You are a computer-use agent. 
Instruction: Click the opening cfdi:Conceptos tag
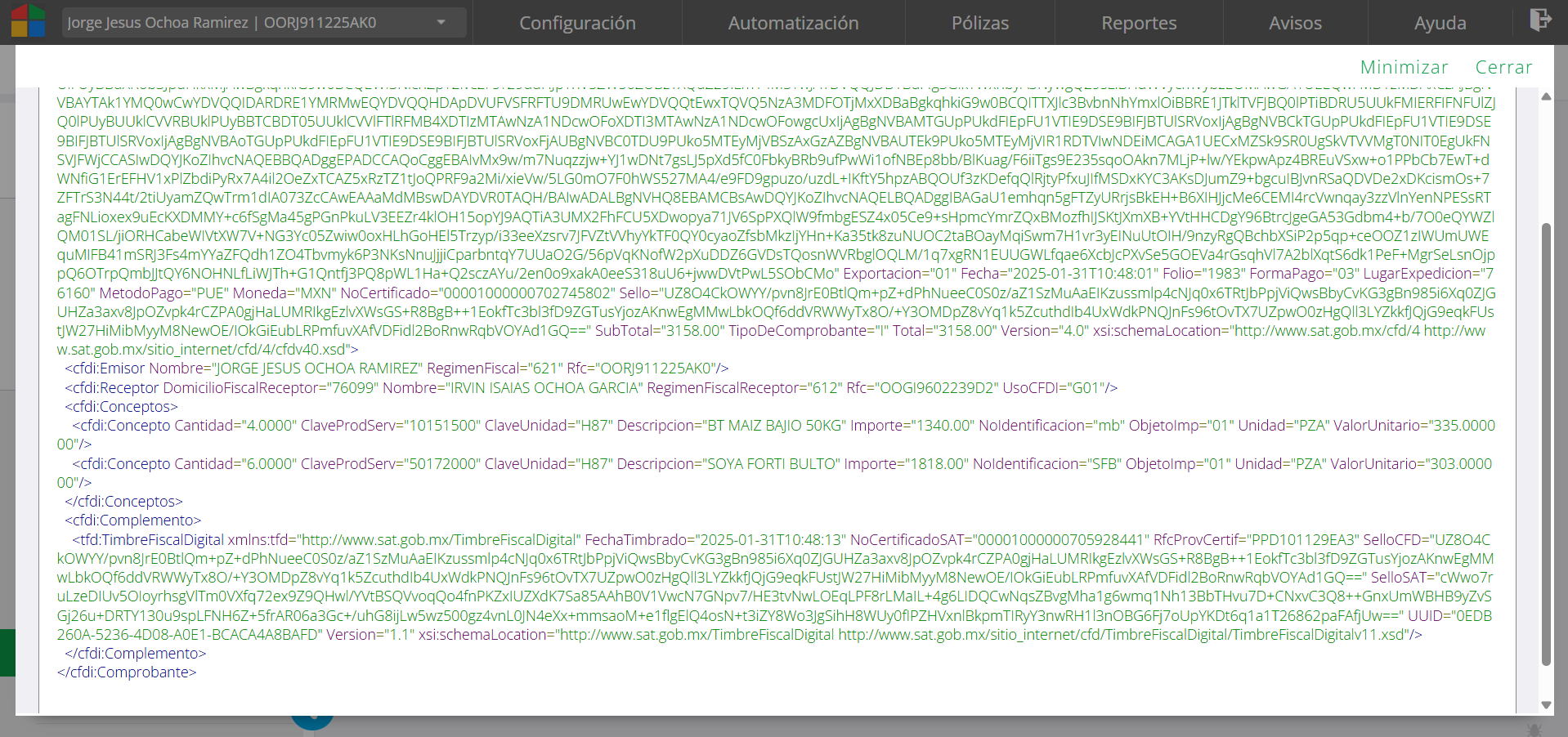tap(121, 406)
